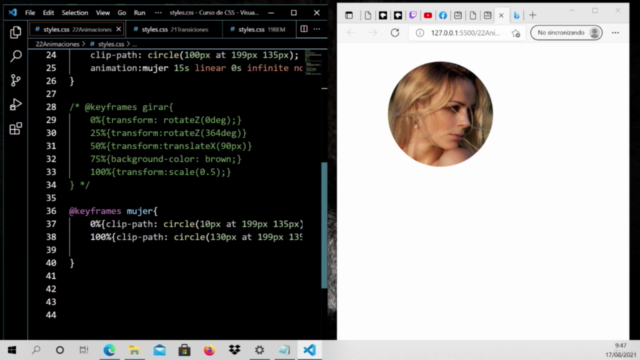Go back in the Edge browser

(x=351, y=33)
